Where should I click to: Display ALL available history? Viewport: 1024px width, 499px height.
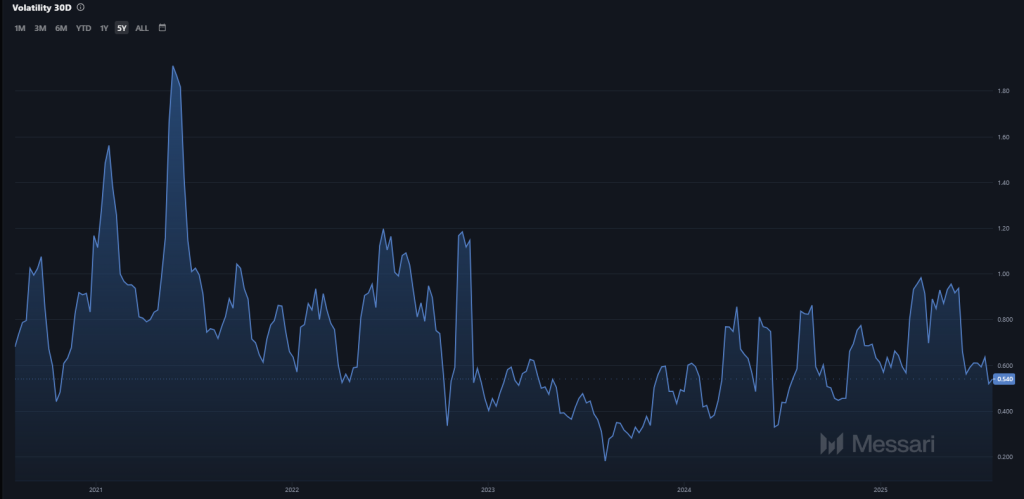click(142, 28)
